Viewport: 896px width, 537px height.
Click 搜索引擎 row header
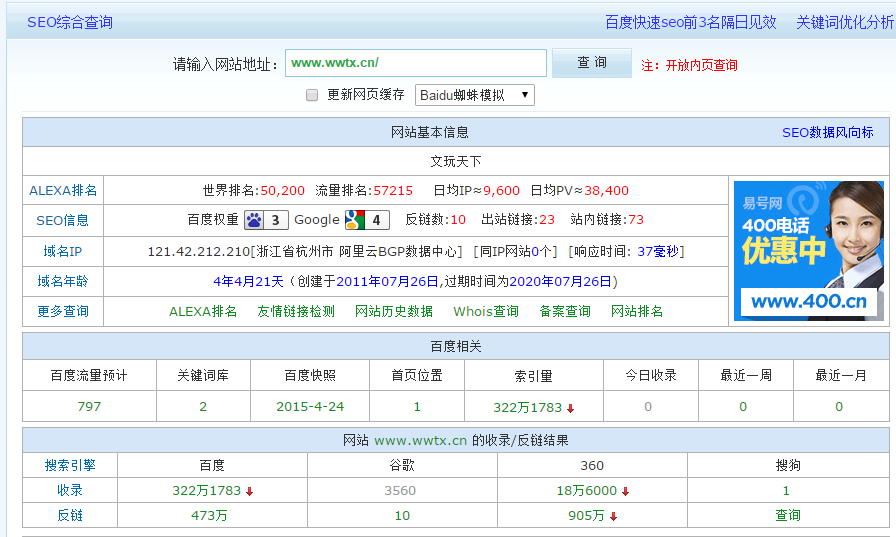pyautogui.click(x=70, y=466)
